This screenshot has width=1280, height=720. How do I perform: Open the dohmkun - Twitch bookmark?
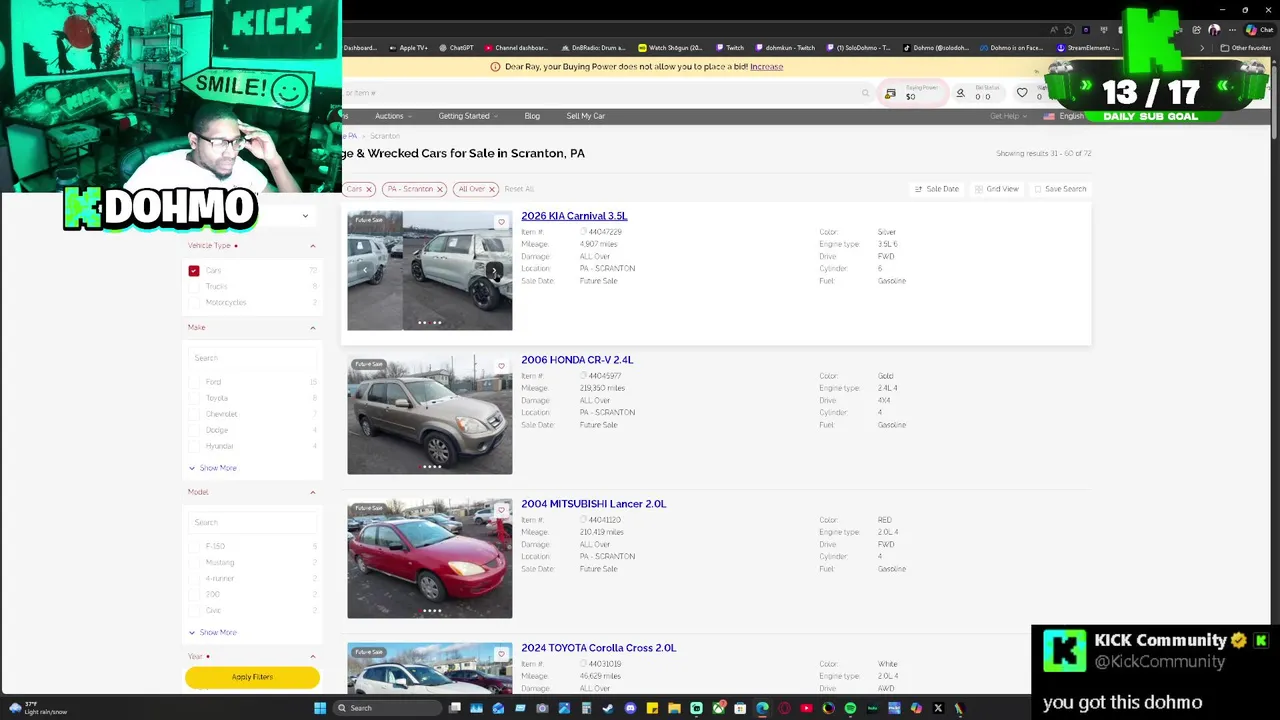[786, 48]
